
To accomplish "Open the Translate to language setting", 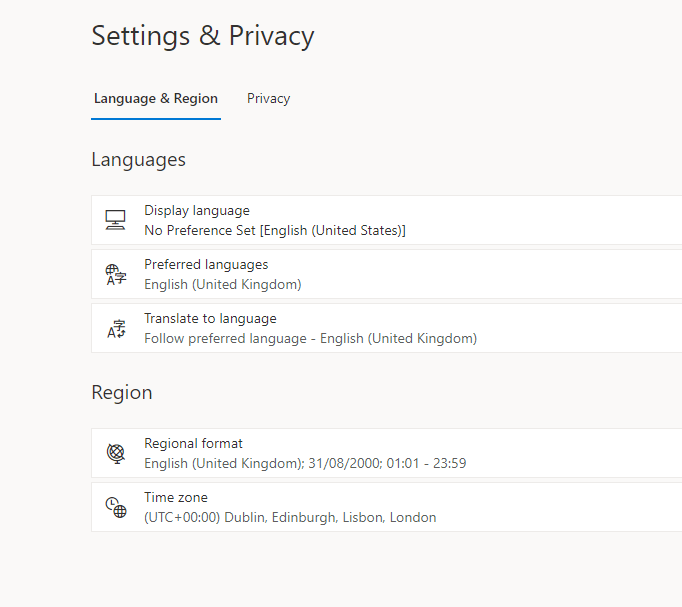I will 386,328.
